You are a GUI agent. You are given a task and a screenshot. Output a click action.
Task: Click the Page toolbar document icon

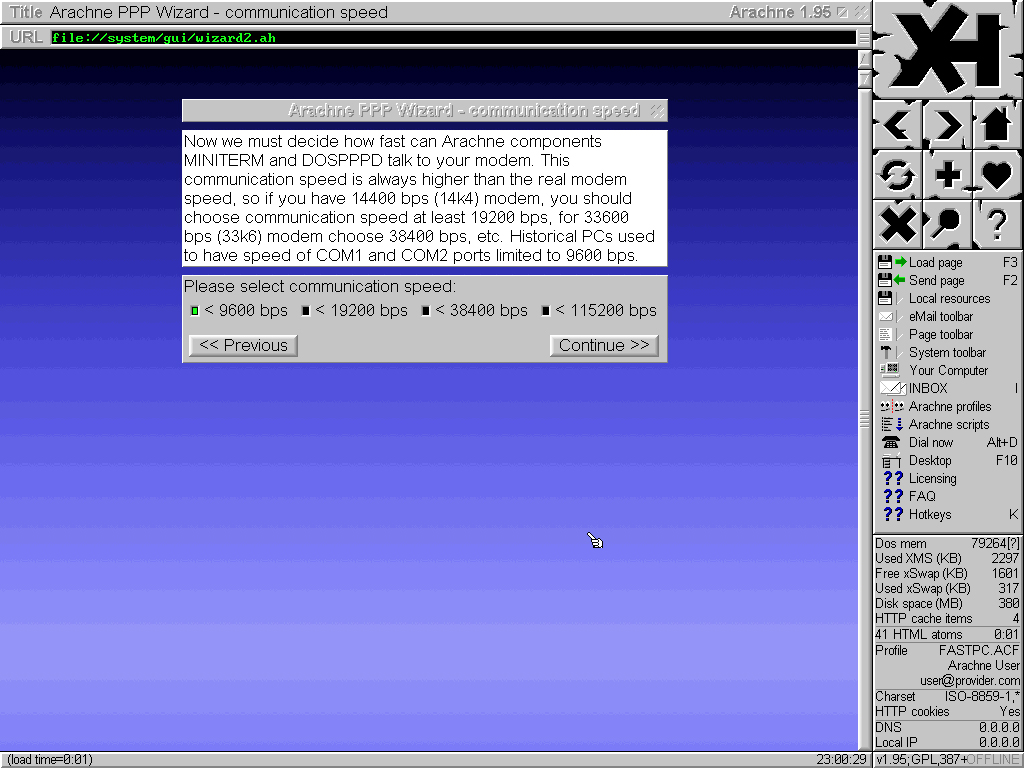tap(887, 334)
